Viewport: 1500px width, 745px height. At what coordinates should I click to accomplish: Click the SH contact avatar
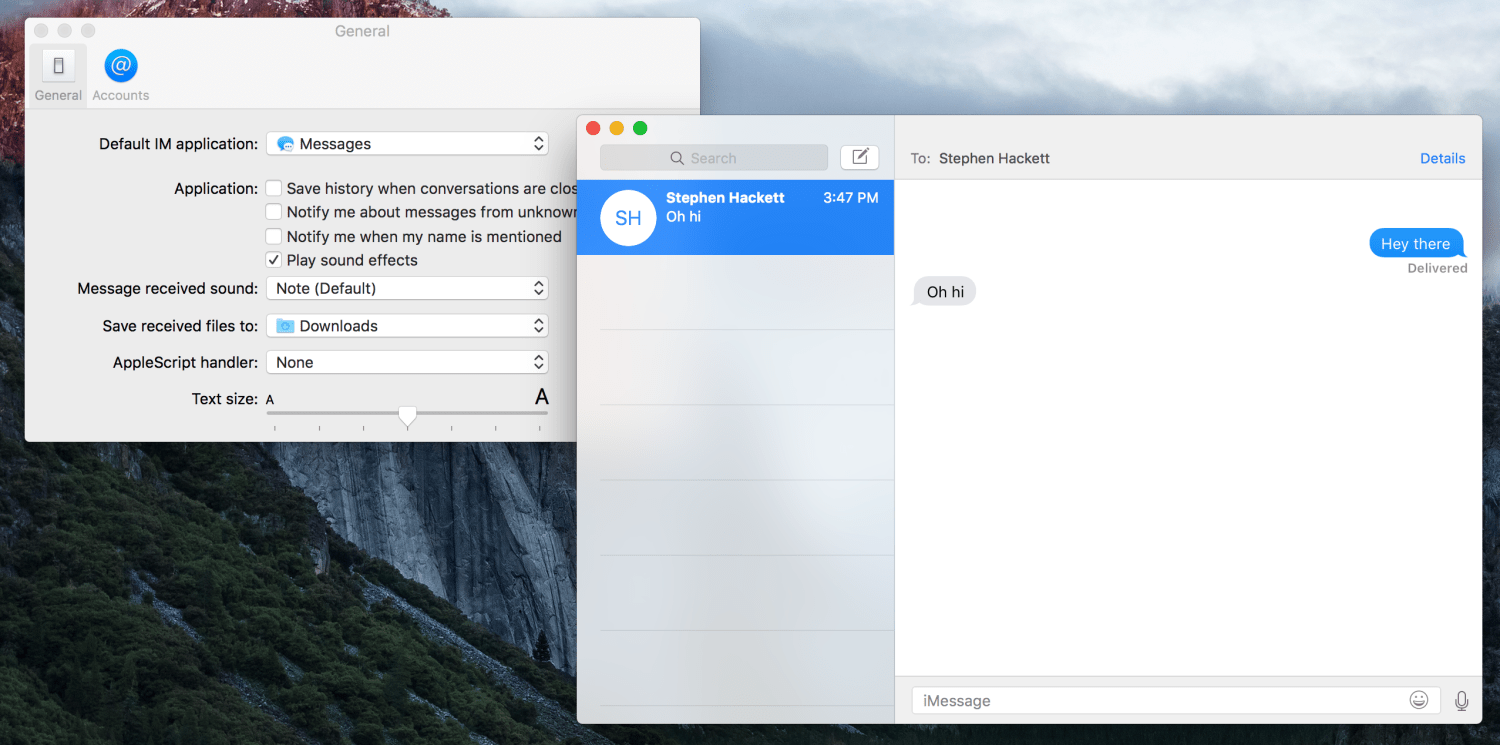(628, 217)
